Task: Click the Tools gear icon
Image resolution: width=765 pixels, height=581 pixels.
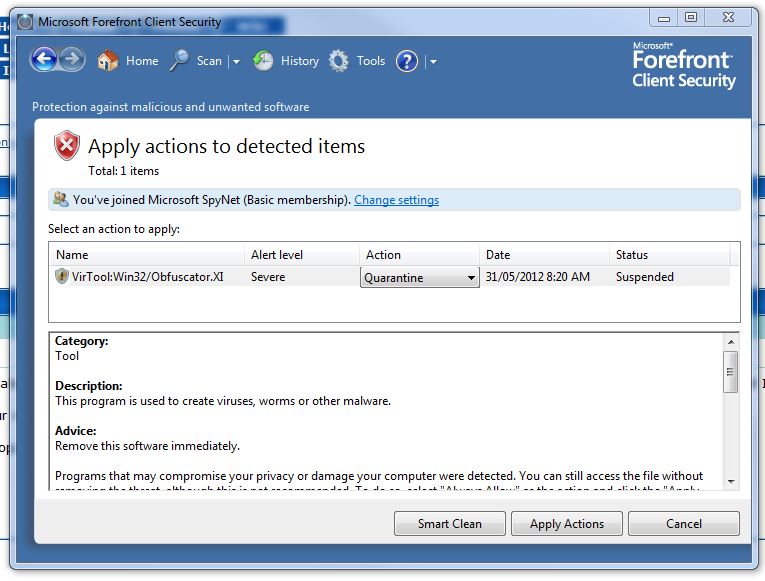Action: (340, 61)
